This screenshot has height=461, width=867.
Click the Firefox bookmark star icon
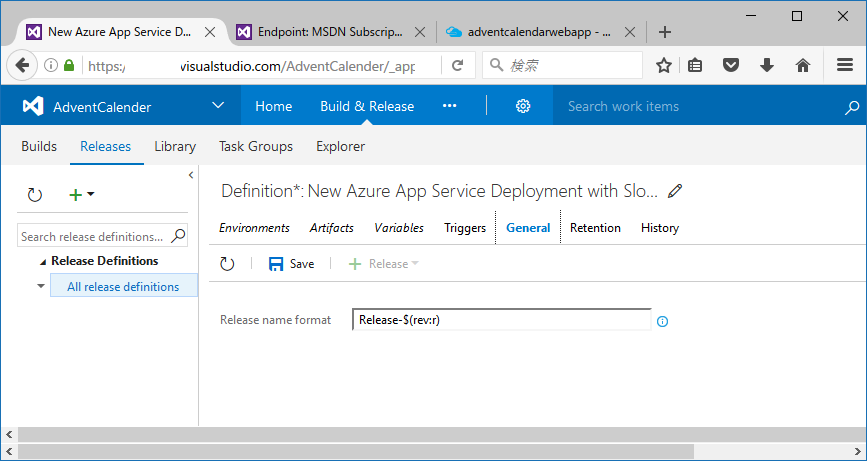[664, 65]
